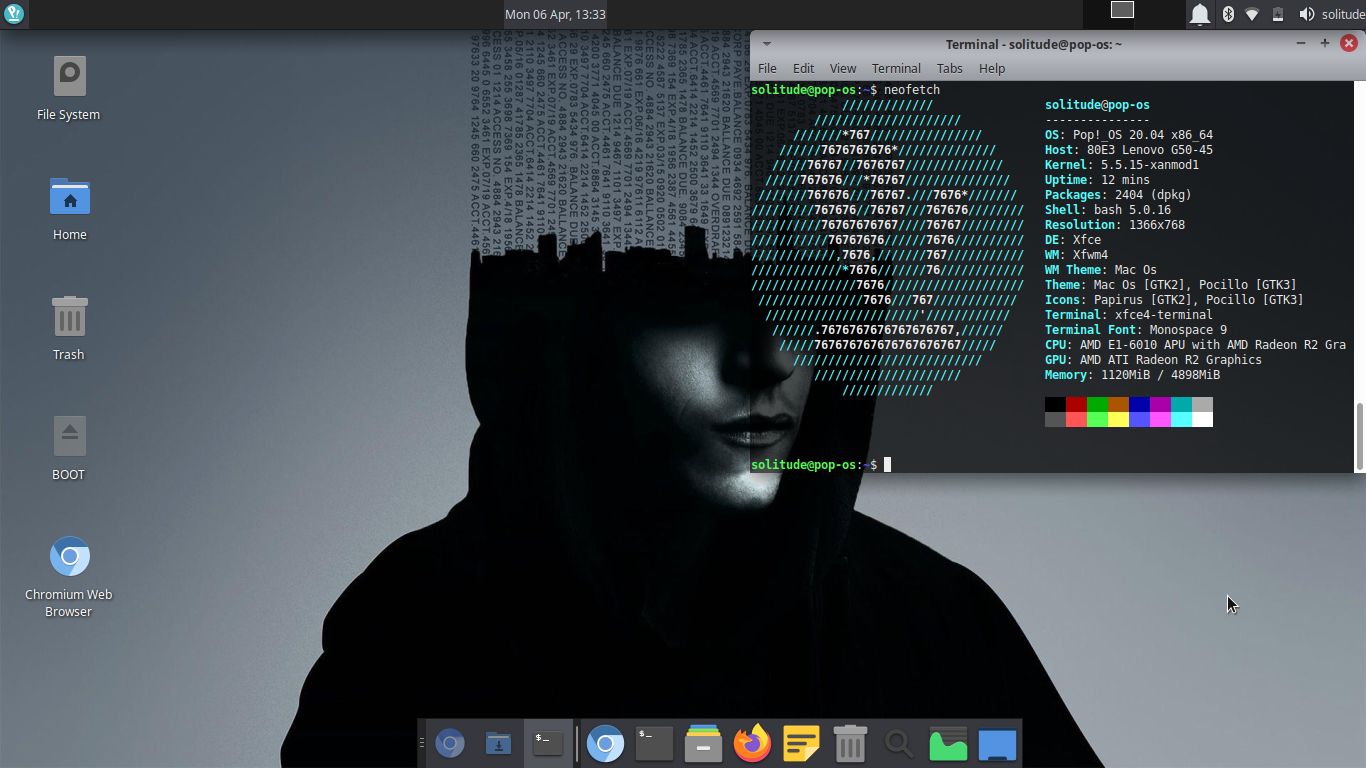Screen dimensions: 1366x768
Task: Toggle Bluetooth from the system tray
Action: coord(1228,14)
